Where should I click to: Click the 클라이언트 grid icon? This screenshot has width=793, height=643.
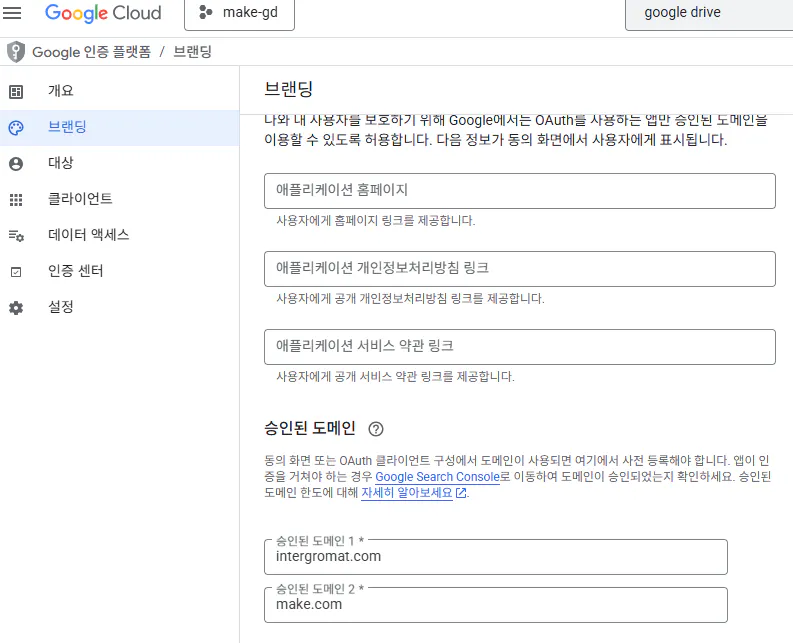pos(16,200)
